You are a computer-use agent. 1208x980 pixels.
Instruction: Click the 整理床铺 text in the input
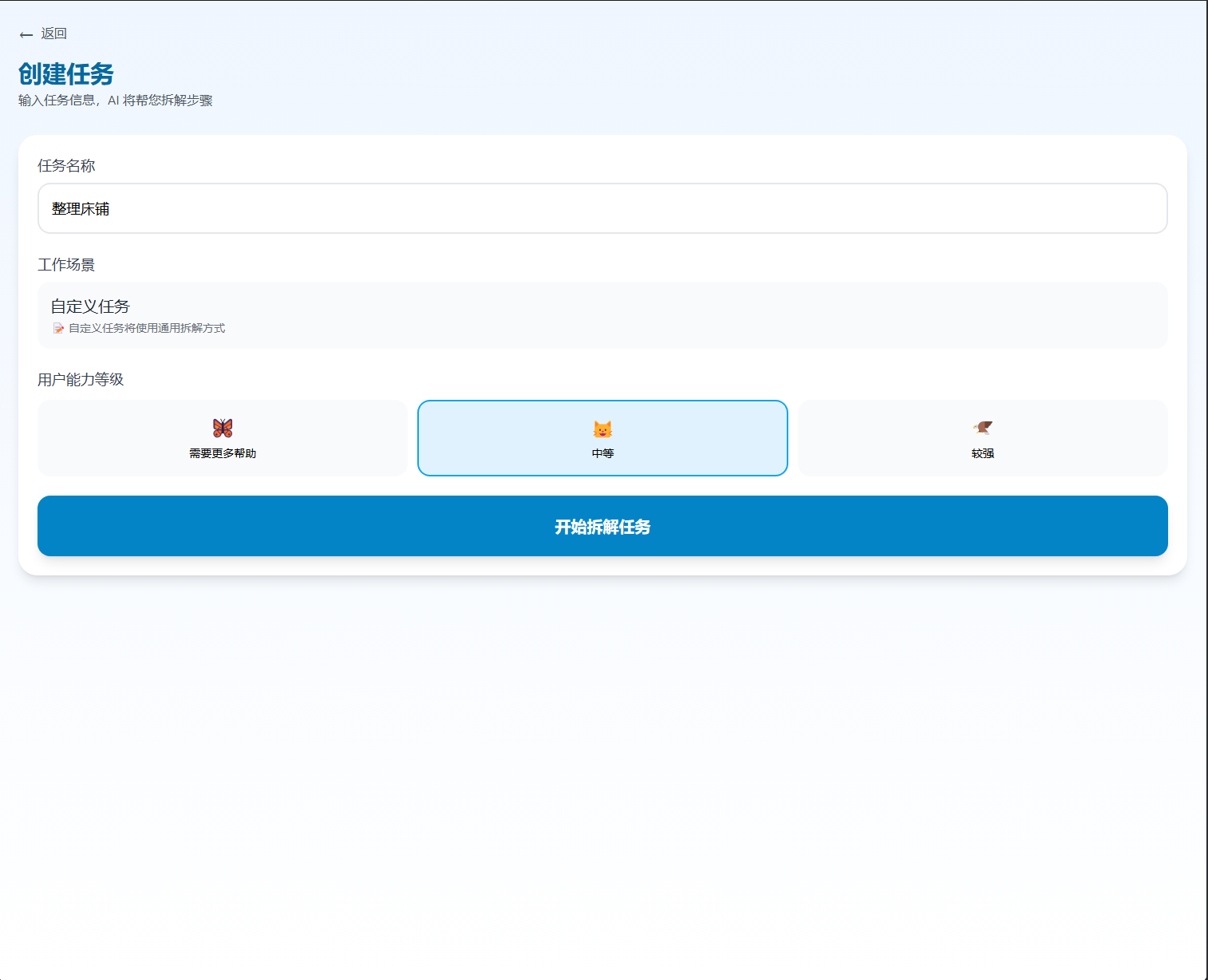[81, 209]
